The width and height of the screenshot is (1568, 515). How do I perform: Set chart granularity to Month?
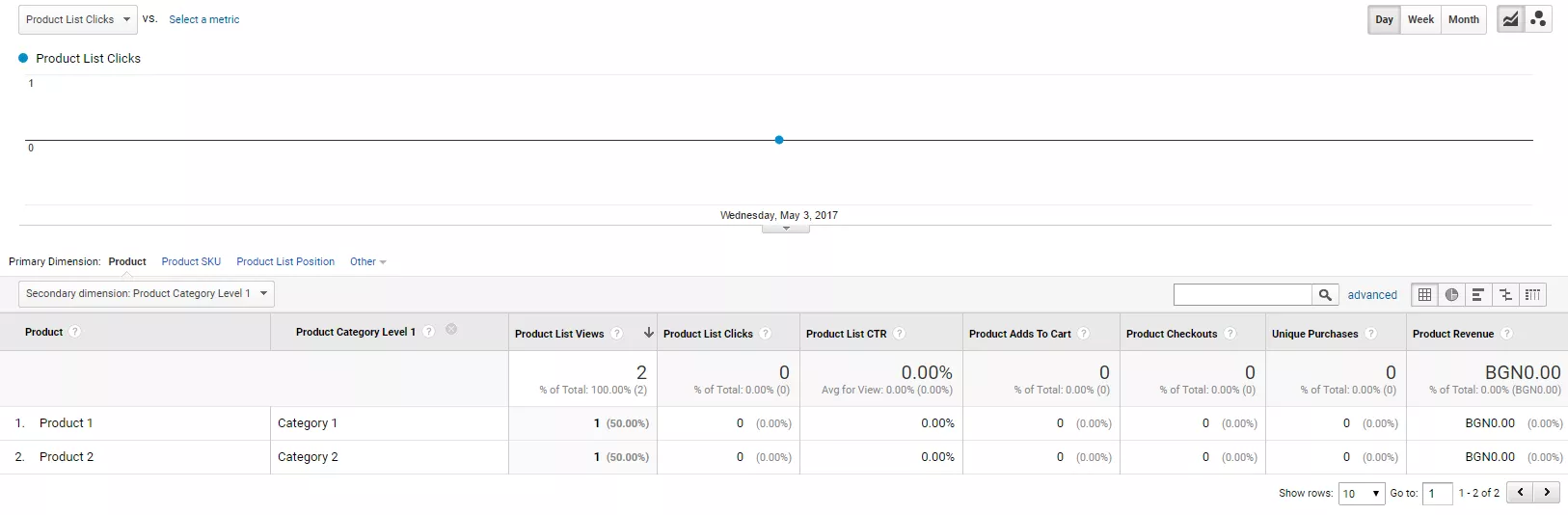tap(1463, 19)
